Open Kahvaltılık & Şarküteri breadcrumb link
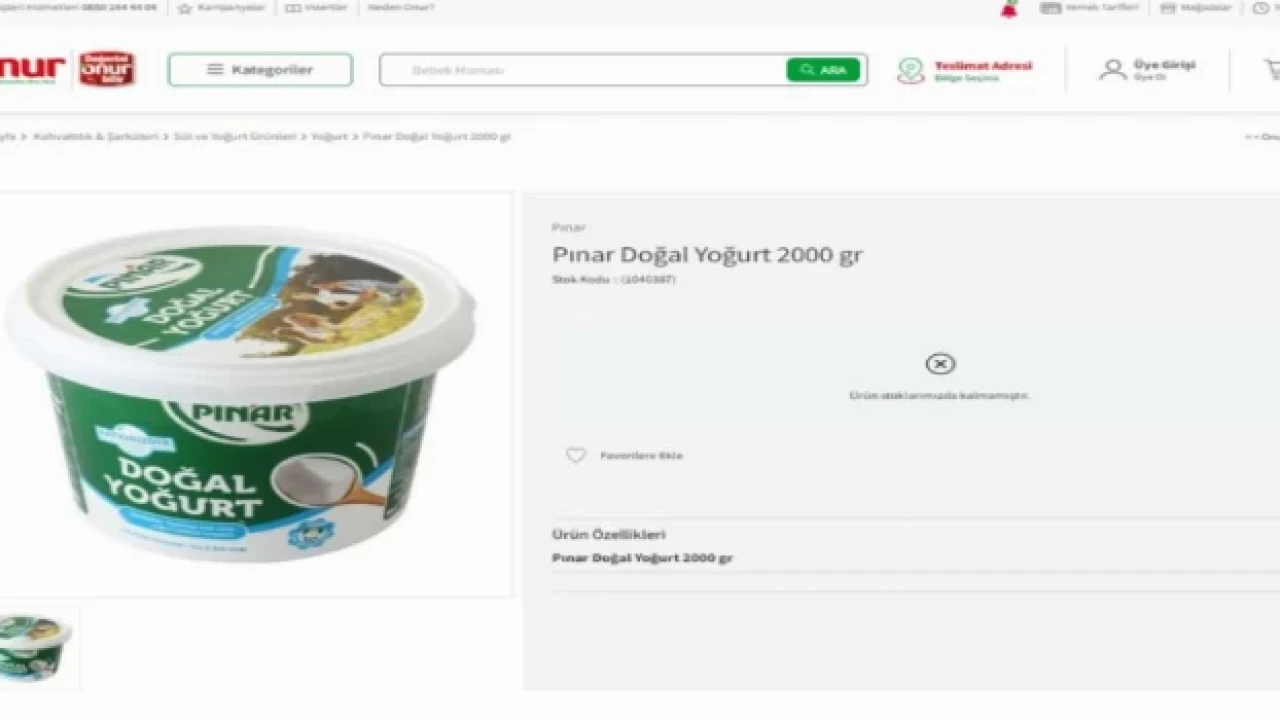1280x720 pixels. 96,136
